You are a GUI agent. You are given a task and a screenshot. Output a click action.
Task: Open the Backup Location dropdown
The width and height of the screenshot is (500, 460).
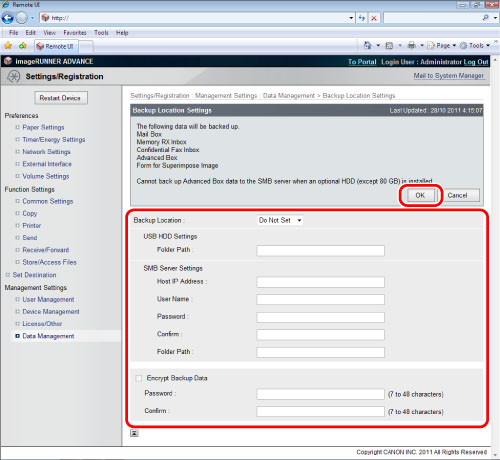pyautogui.click(x=280, y=220)
